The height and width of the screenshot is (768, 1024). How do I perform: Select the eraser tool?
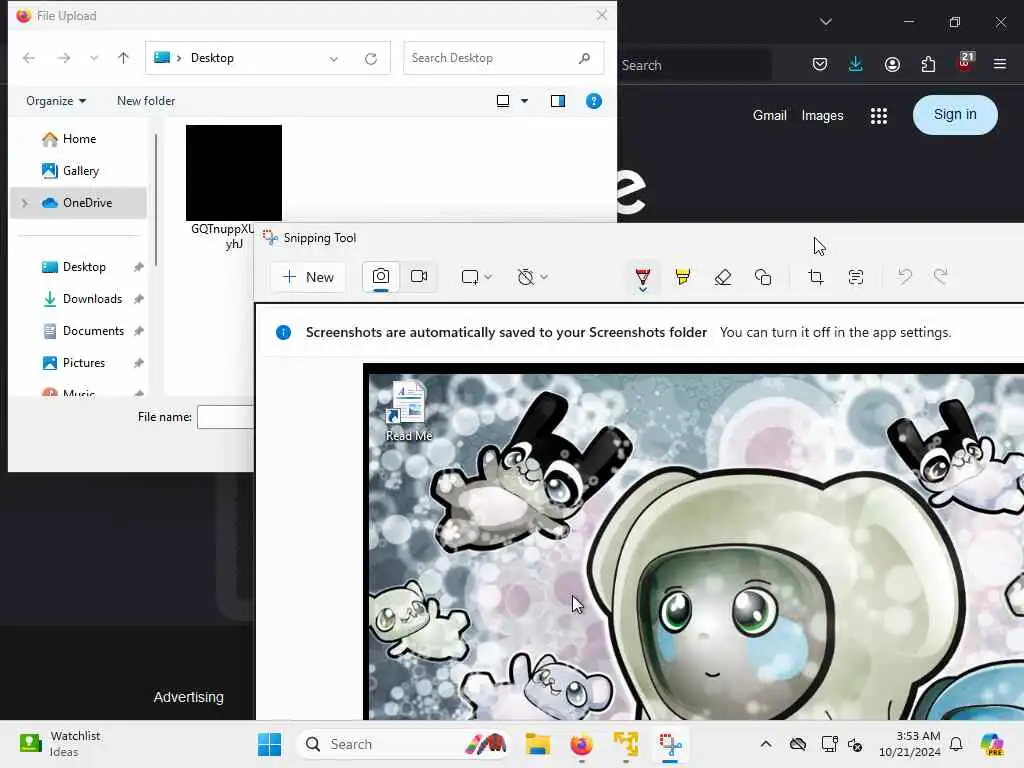pyautogui.click(x=723, y=277)
